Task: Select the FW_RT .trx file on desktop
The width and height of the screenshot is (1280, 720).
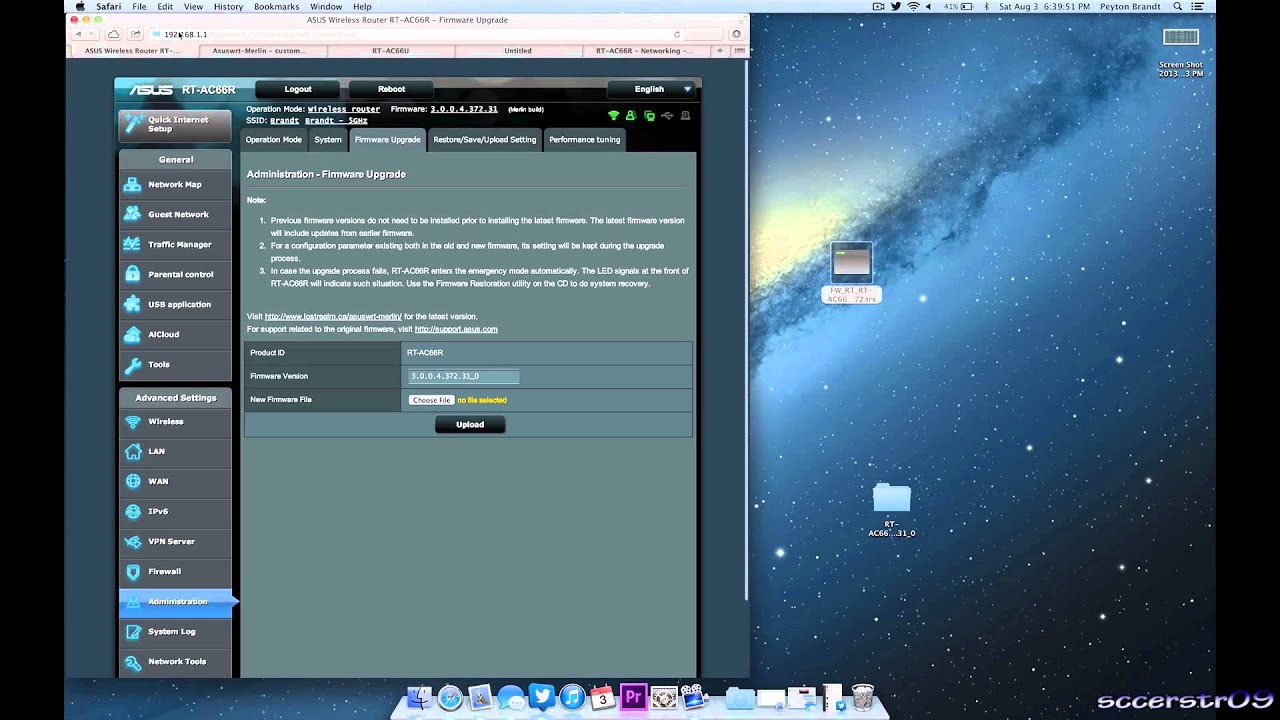Action: point(852,273)
